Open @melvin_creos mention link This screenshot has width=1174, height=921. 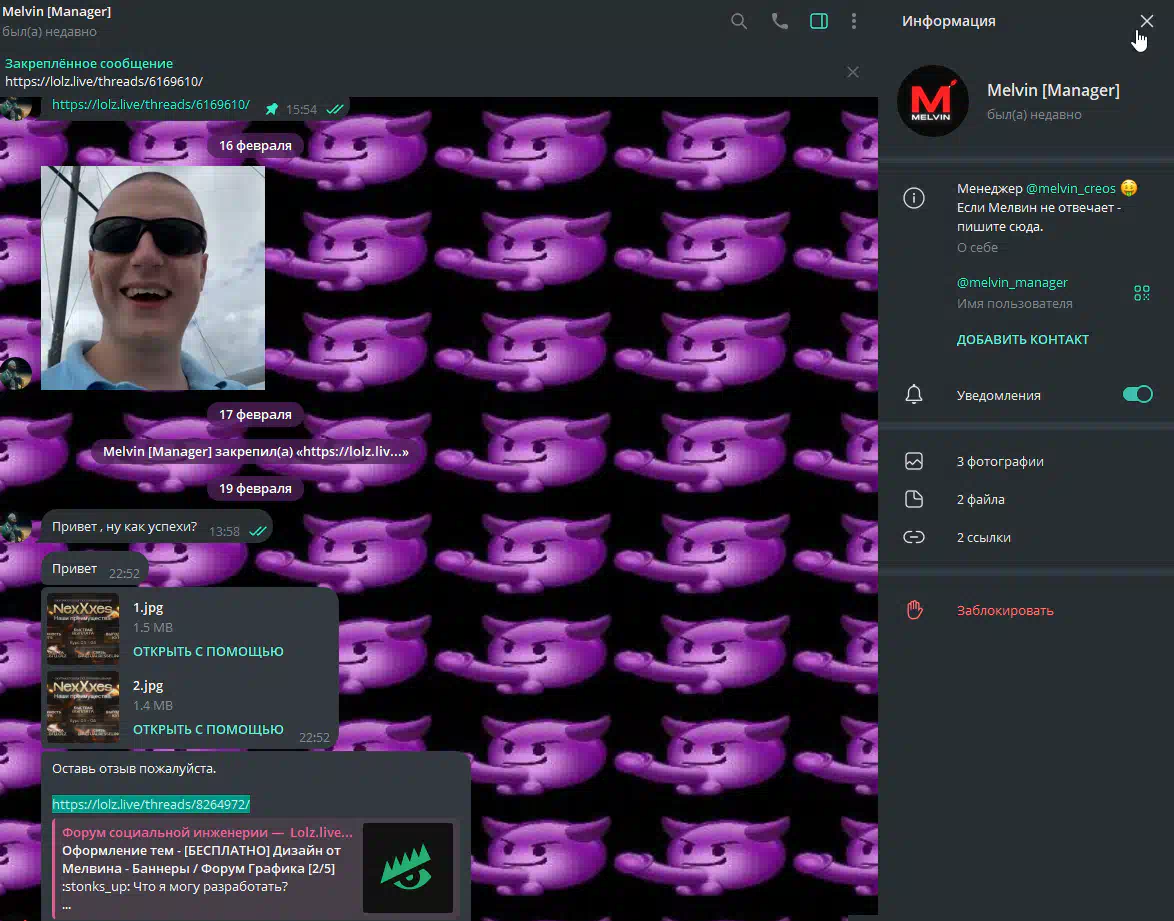[1070, 189]
